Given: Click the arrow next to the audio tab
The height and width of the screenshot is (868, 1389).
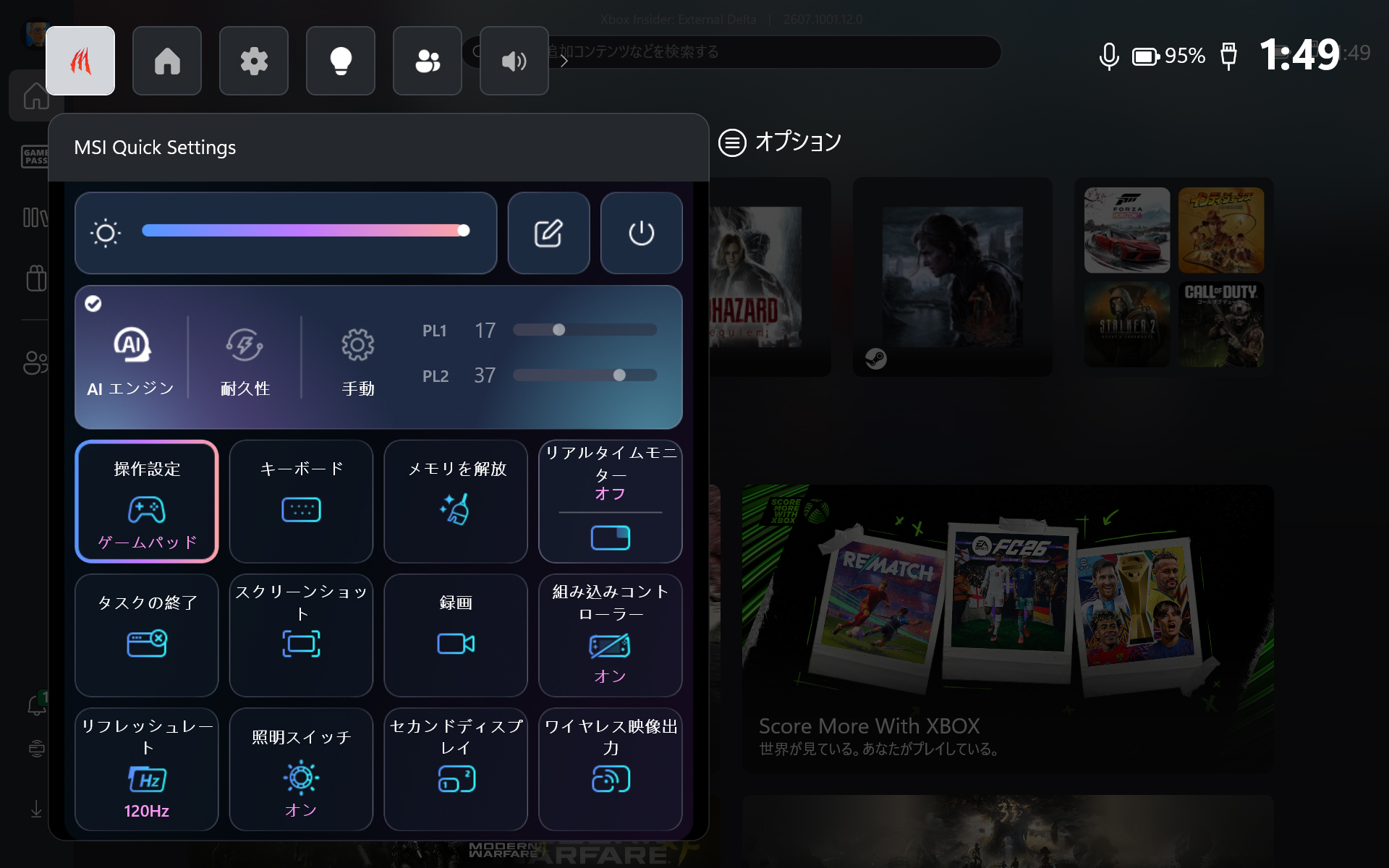Looking at the screenshot, I should (564, 61).
